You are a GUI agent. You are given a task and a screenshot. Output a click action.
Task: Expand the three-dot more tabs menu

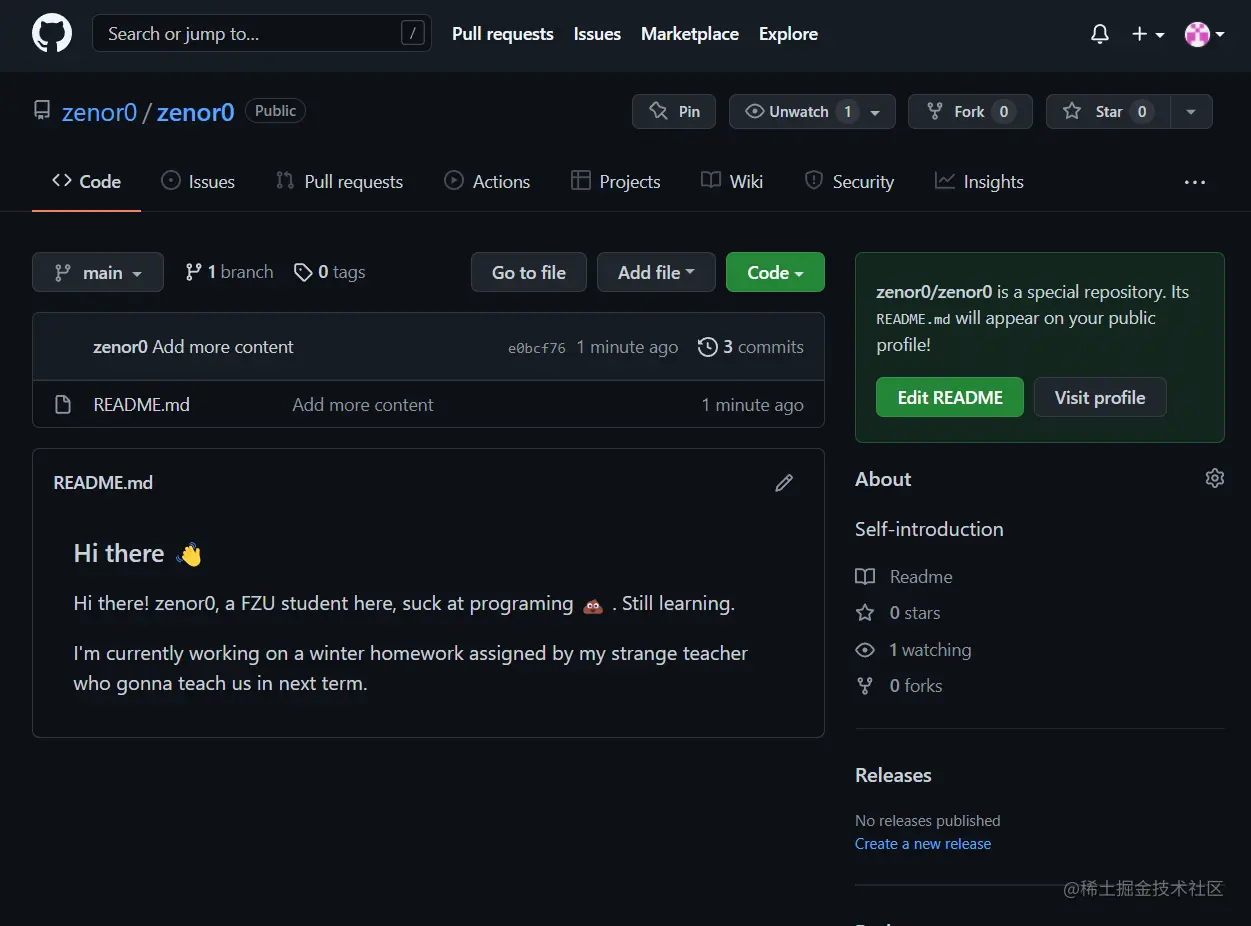tap(1194, 182)
